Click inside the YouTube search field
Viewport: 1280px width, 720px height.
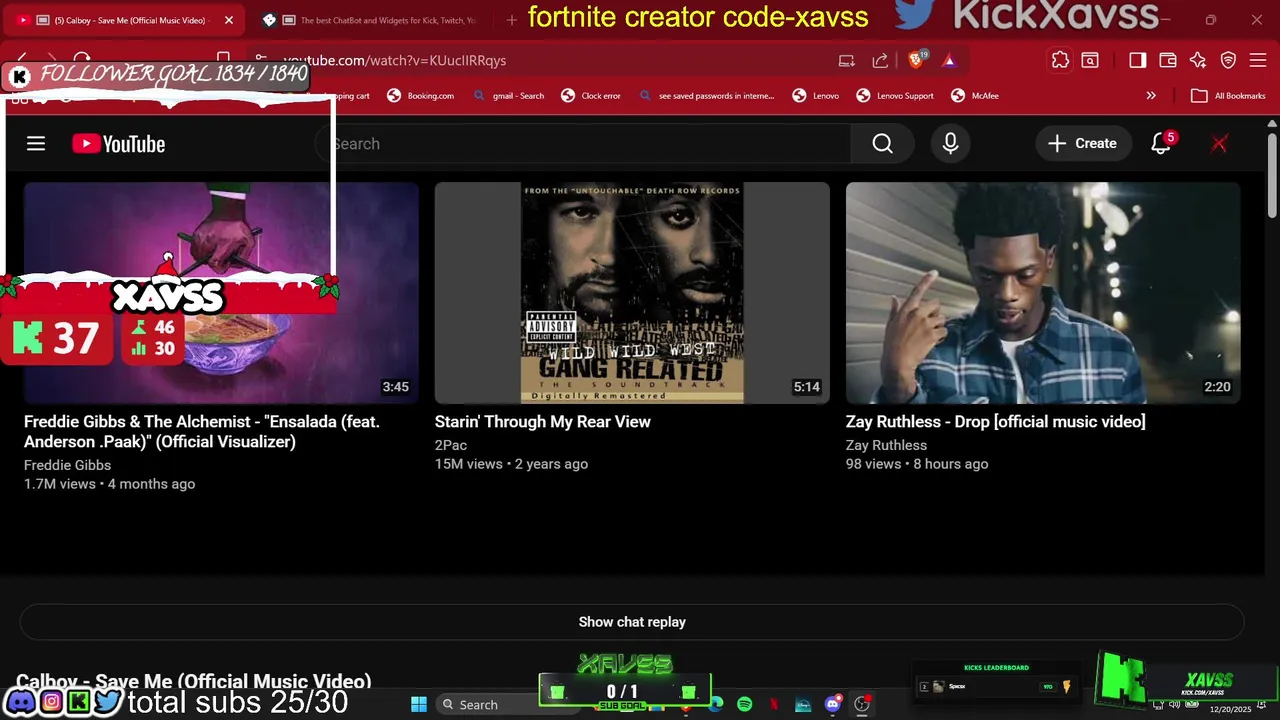(585, 144)
